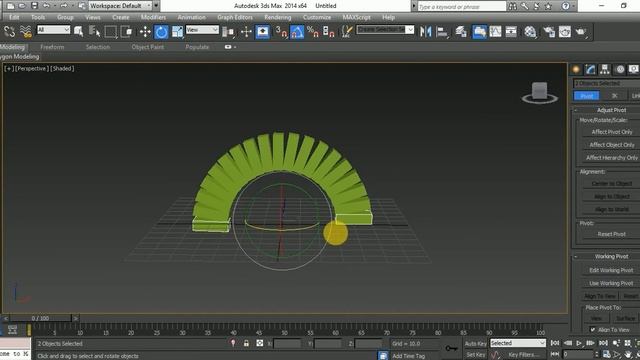Click the Affect Pivot Only button
Viewport: 640px width, 360px height.
(x=611, y=132)
